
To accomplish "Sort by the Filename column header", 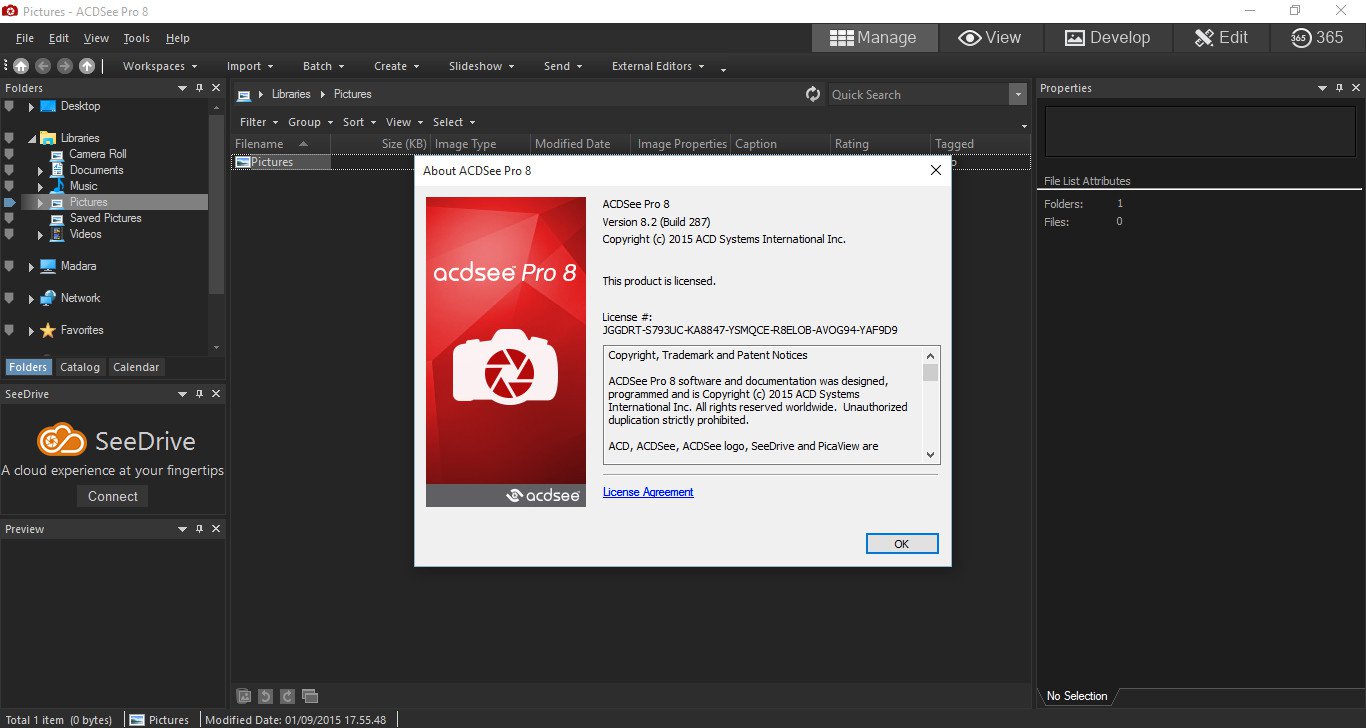I will point(280,144).
